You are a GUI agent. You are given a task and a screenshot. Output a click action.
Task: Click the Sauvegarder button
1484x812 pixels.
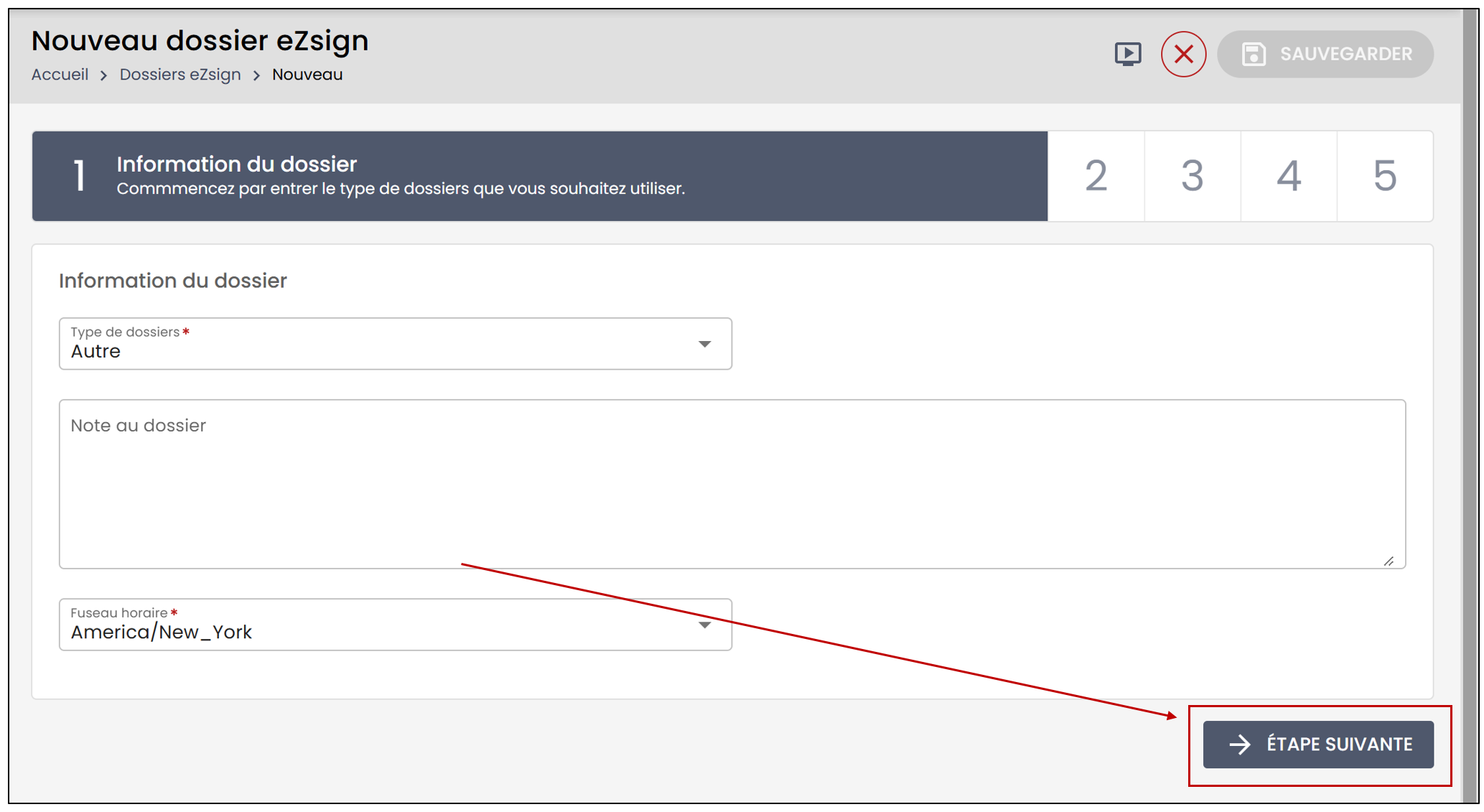point(1325,54)
